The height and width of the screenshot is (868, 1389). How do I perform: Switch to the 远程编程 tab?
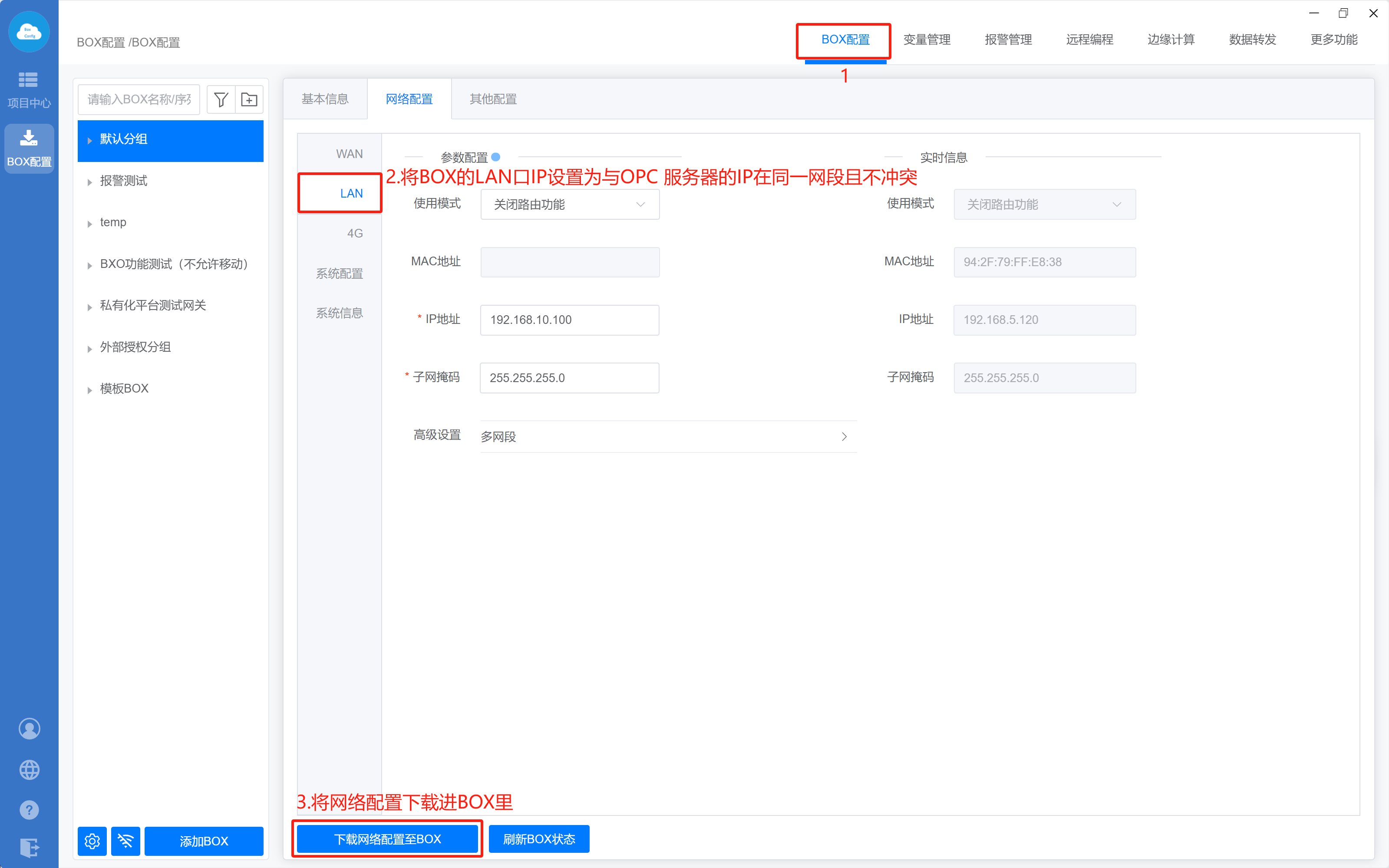coord(1090,40)
